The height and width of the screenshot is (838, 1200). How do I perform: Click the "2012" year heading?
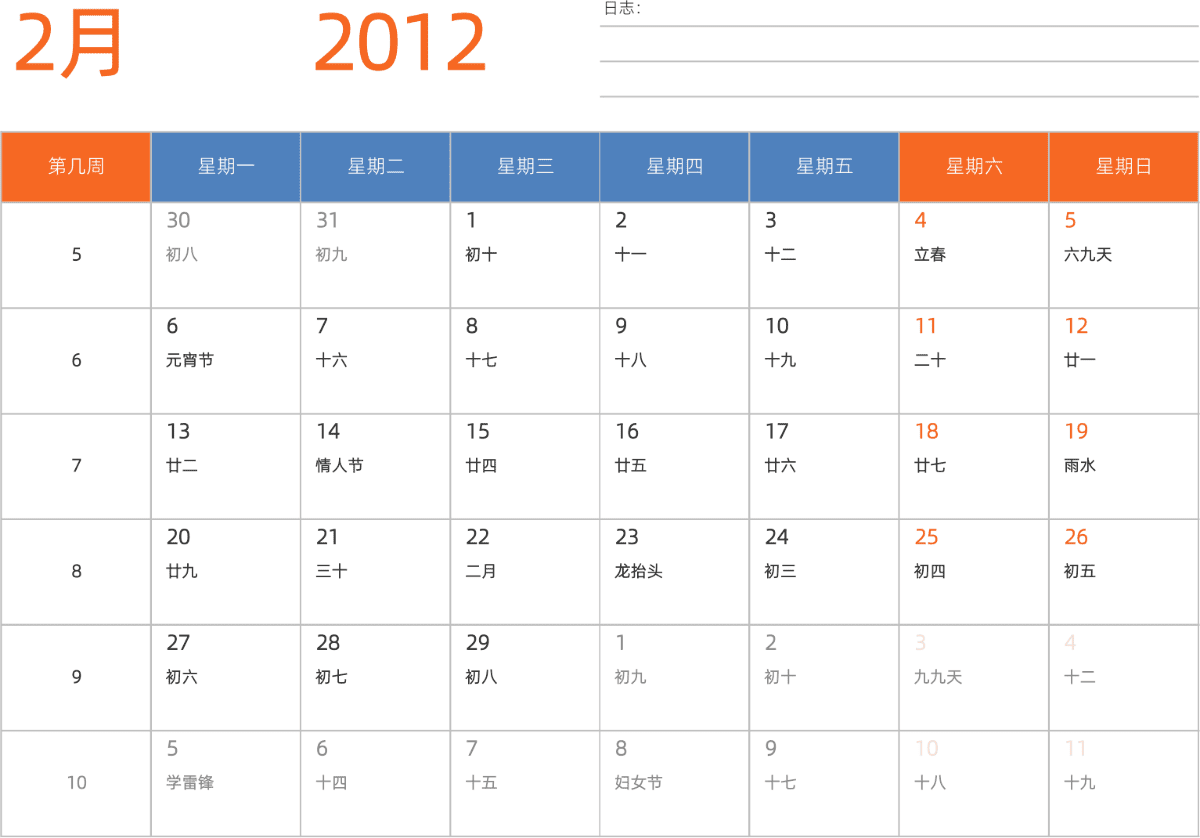click(x=400, y=43)
